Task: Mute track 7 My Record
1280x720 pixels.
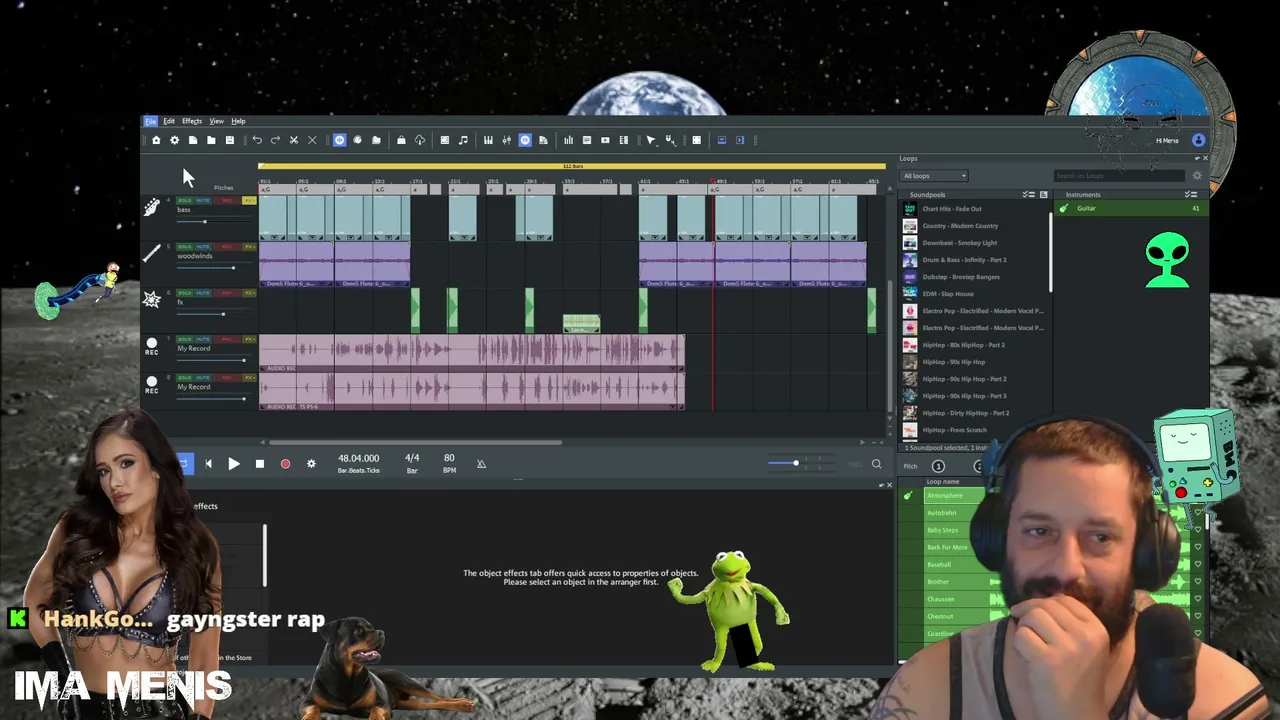Action: point(203,340)
